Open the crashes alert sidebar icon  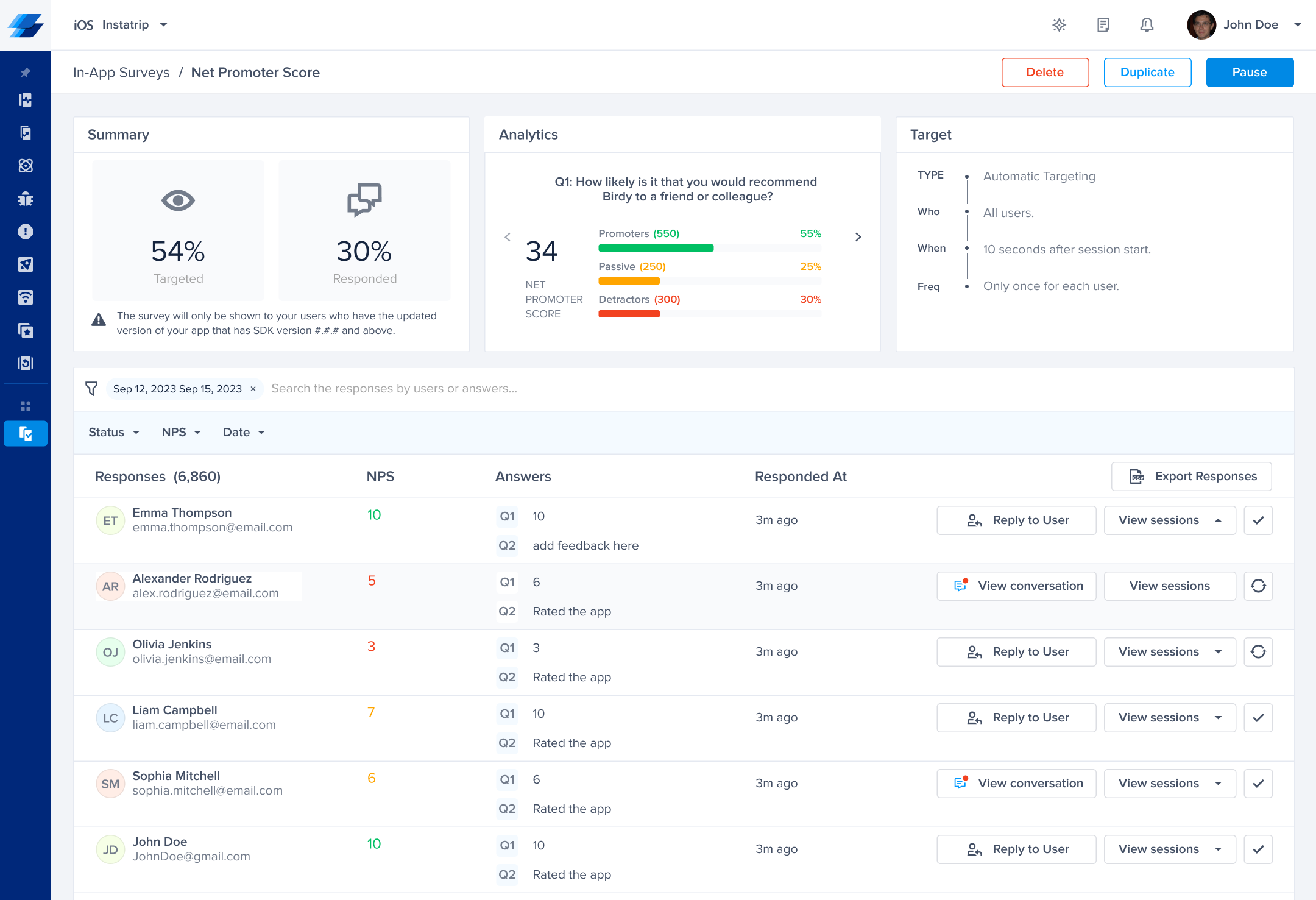click(26, 232)
